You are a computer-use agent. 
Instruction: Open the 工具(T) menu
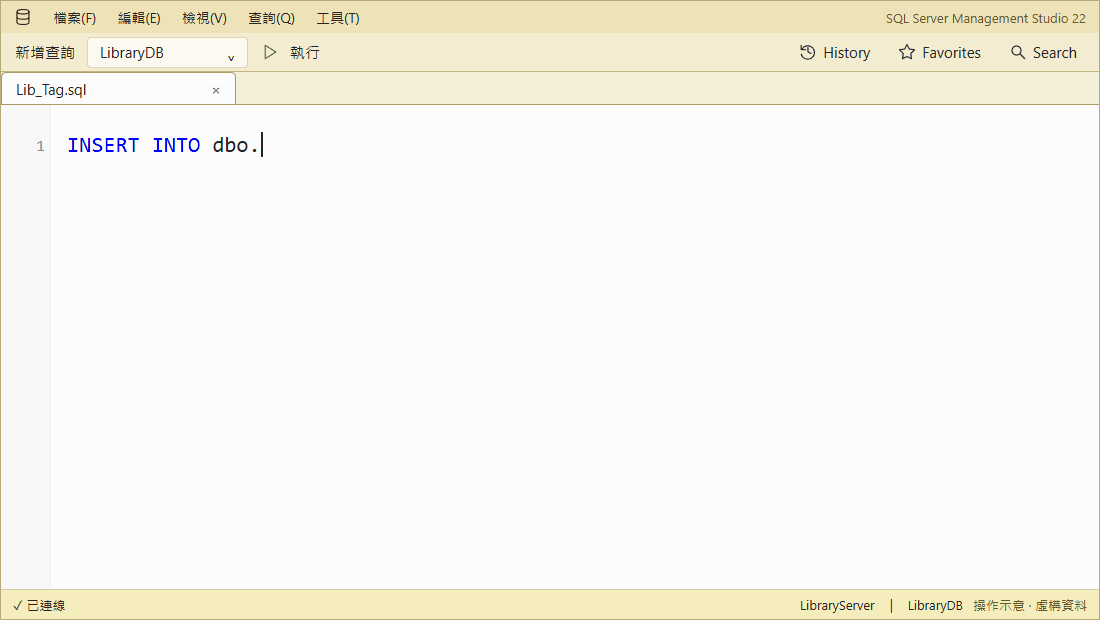(337, 18)
